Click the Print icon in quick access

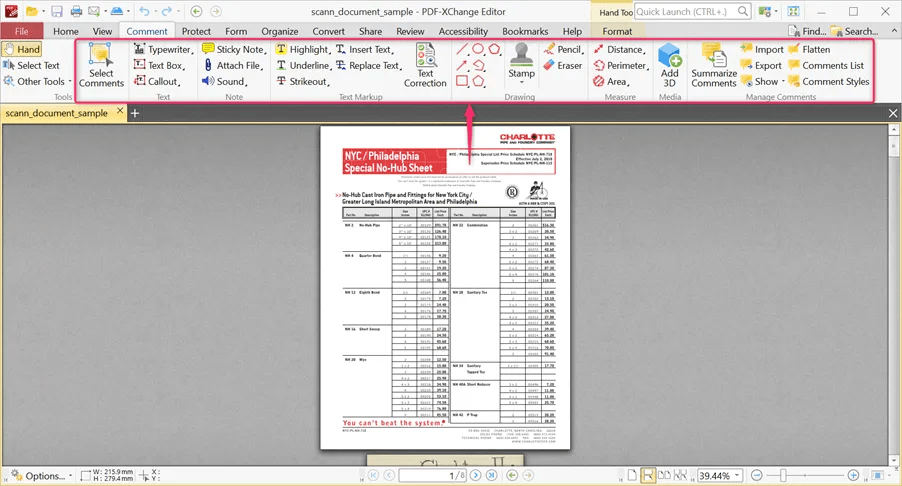[x=76, y=12]
